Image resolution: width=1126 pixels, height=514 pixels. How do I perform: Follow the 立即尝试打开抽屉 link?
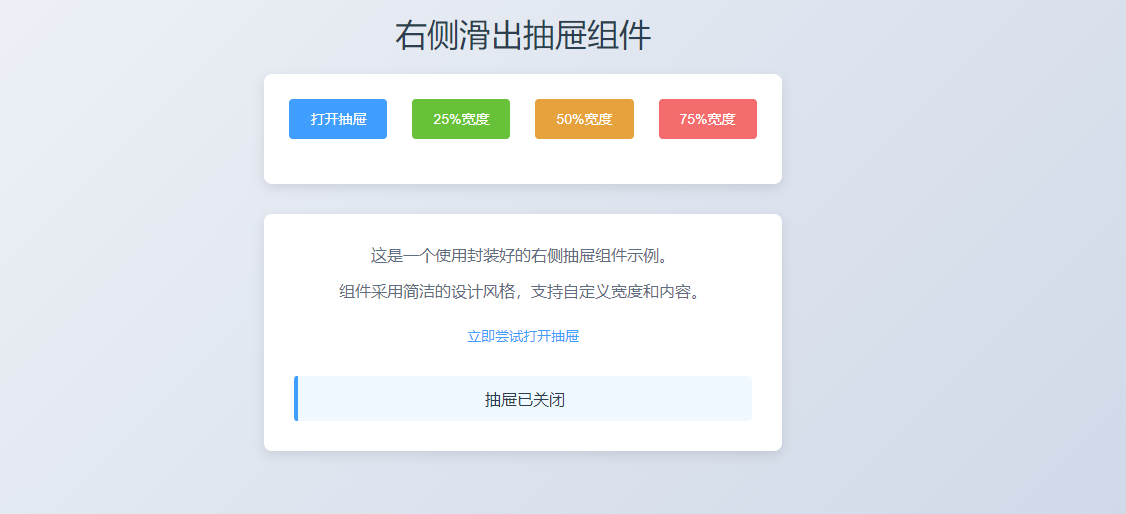click(523, 337)
